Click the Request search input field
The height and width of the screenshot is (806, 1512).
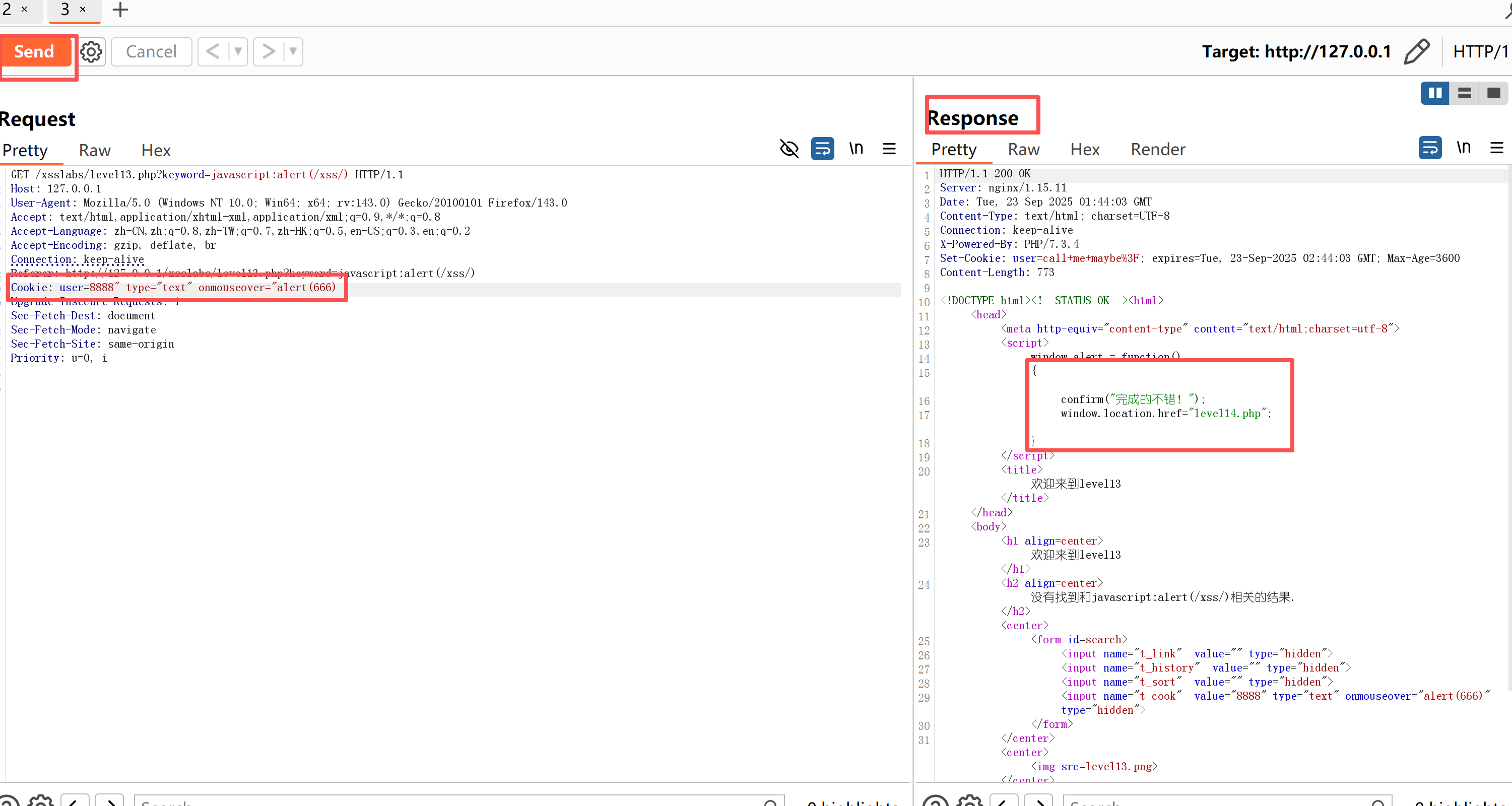tap(459, 801)
